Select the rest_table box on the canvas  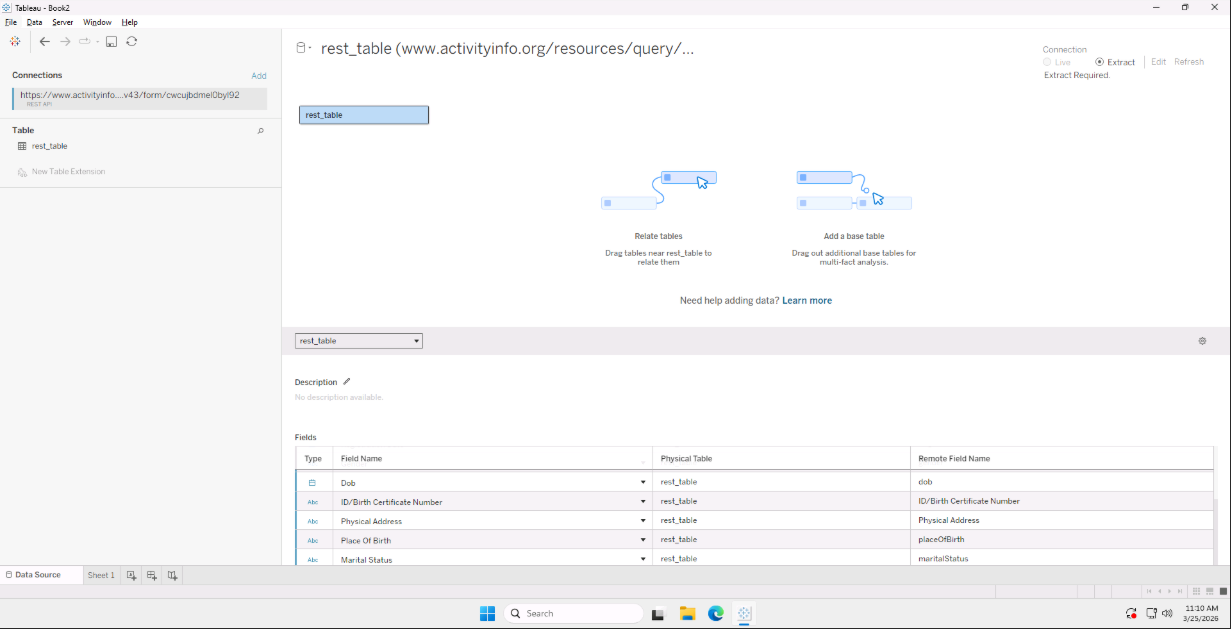[363, 115]
